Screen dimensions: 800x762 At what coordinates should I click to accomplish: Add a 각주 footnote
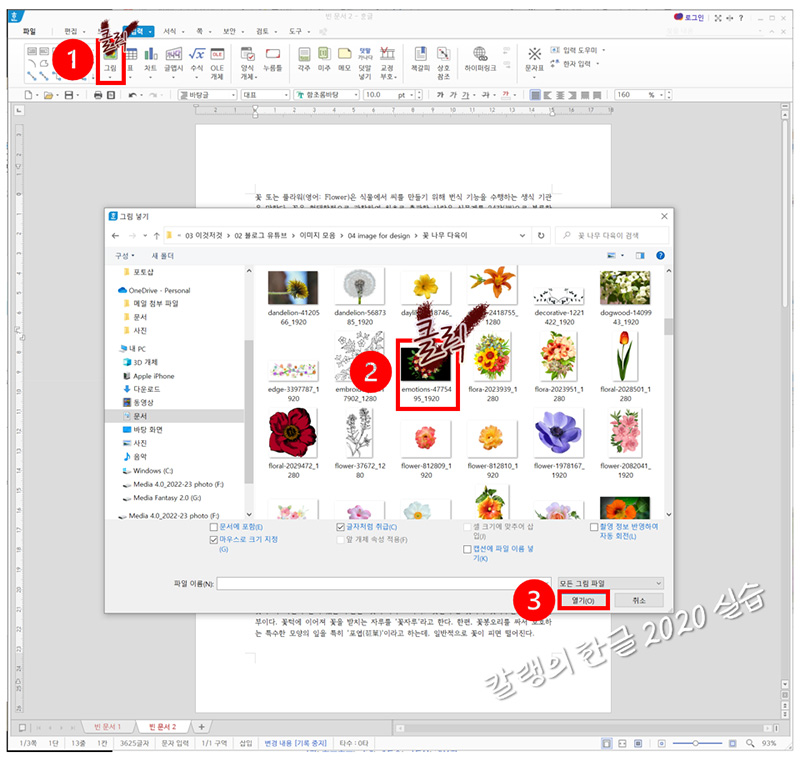[x=304, y=60]
